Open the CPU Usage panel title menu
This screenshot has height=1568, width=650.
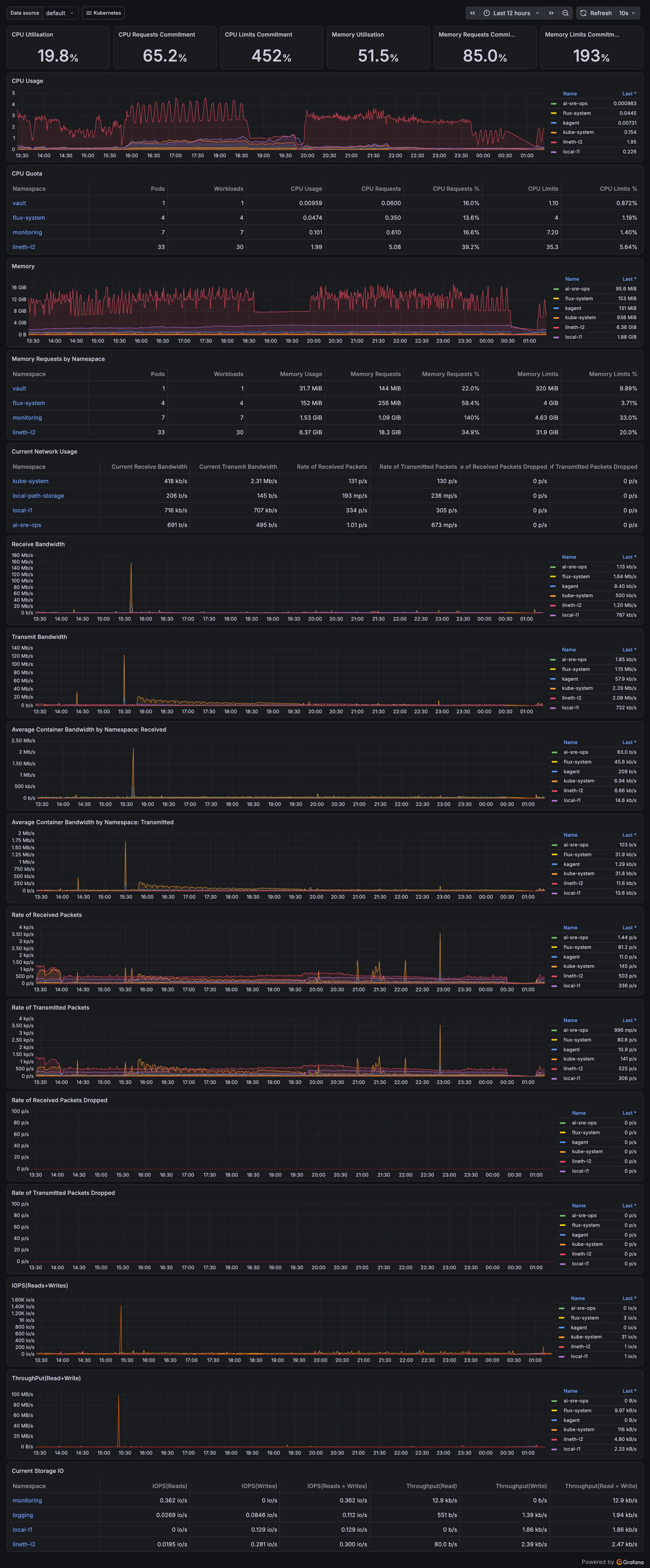tap(27, 81)
